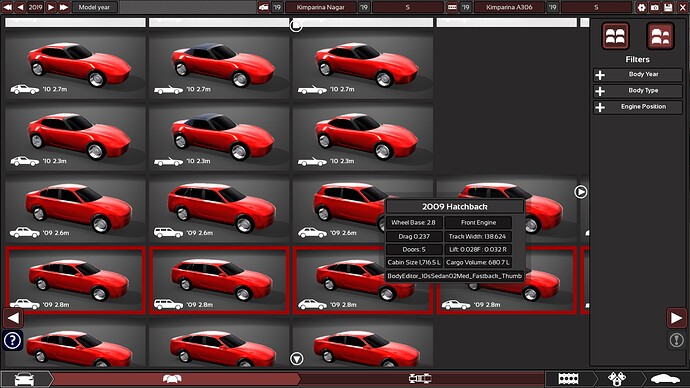Click the Doors: 5 tooltip cell
Screen dimensions: 690x388
coord(414,249)
